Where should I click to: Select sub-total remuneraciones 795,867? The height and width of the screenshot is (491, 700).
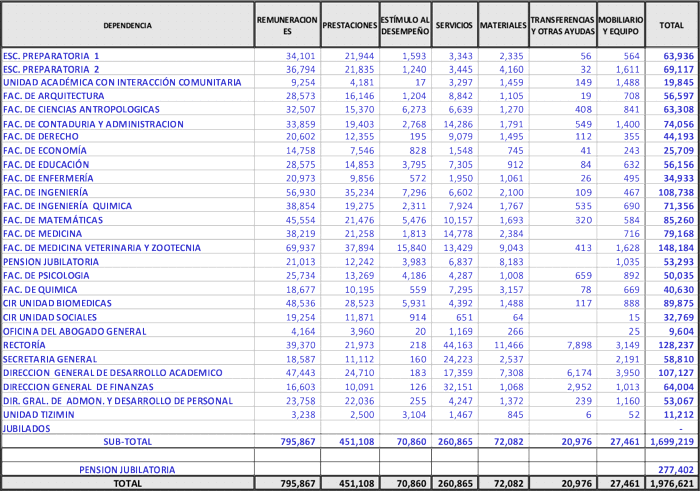[298, 442]
